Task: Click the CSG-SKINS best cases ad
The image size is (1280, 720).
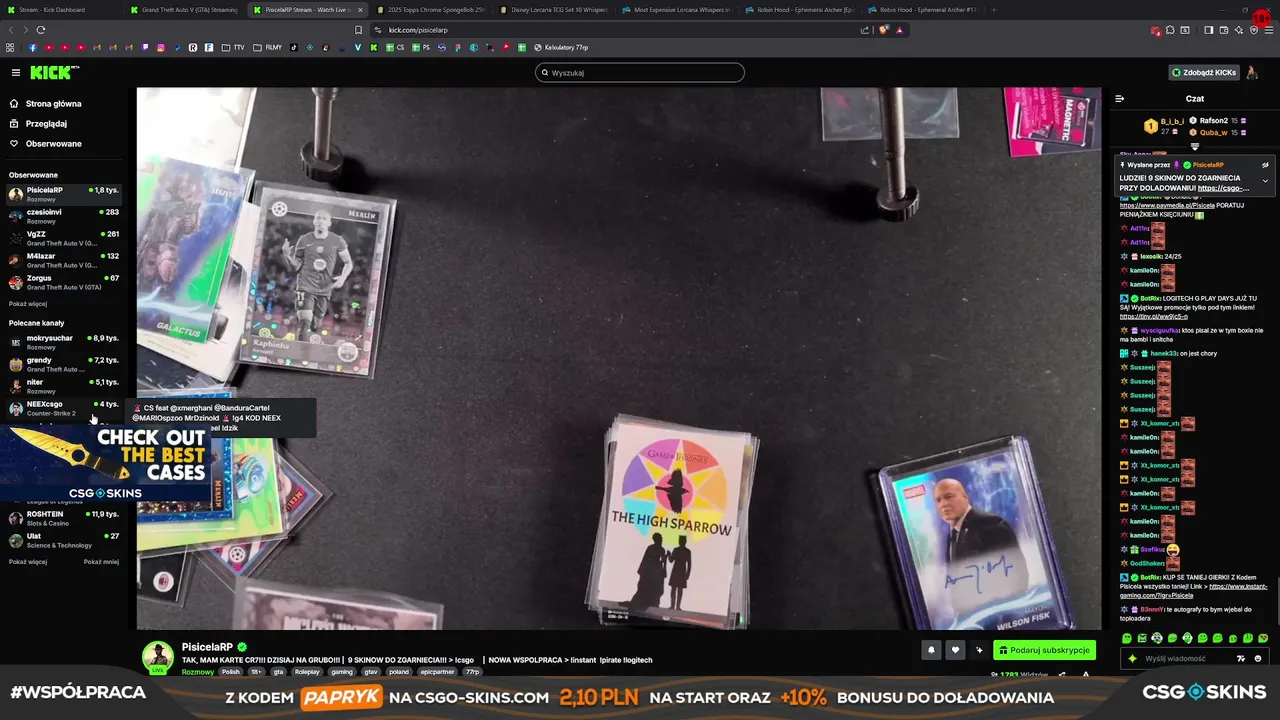Action: [x=105, y=464]
